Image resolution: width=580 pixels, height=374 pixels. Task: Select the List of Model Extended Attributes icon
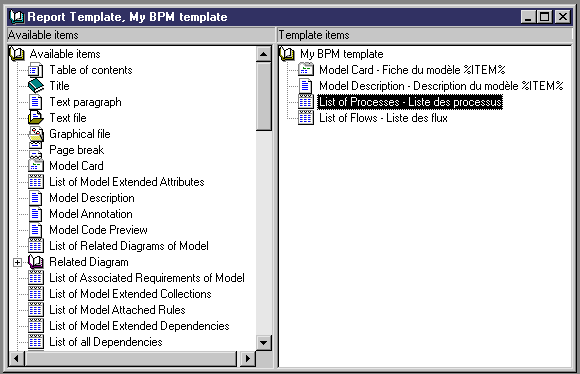point(36,182)
